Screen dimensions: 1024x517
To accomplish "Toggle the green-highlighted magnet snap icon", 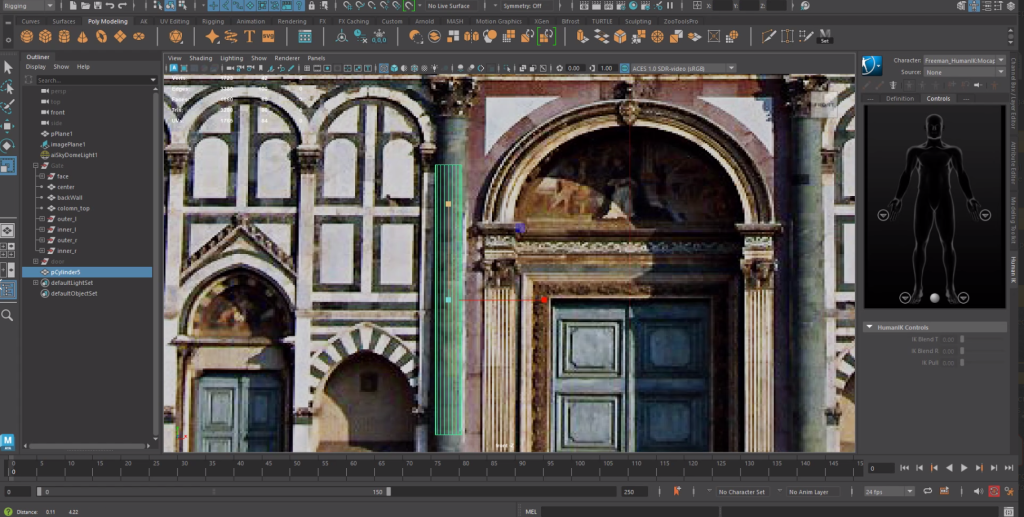I will coord(409,5).
